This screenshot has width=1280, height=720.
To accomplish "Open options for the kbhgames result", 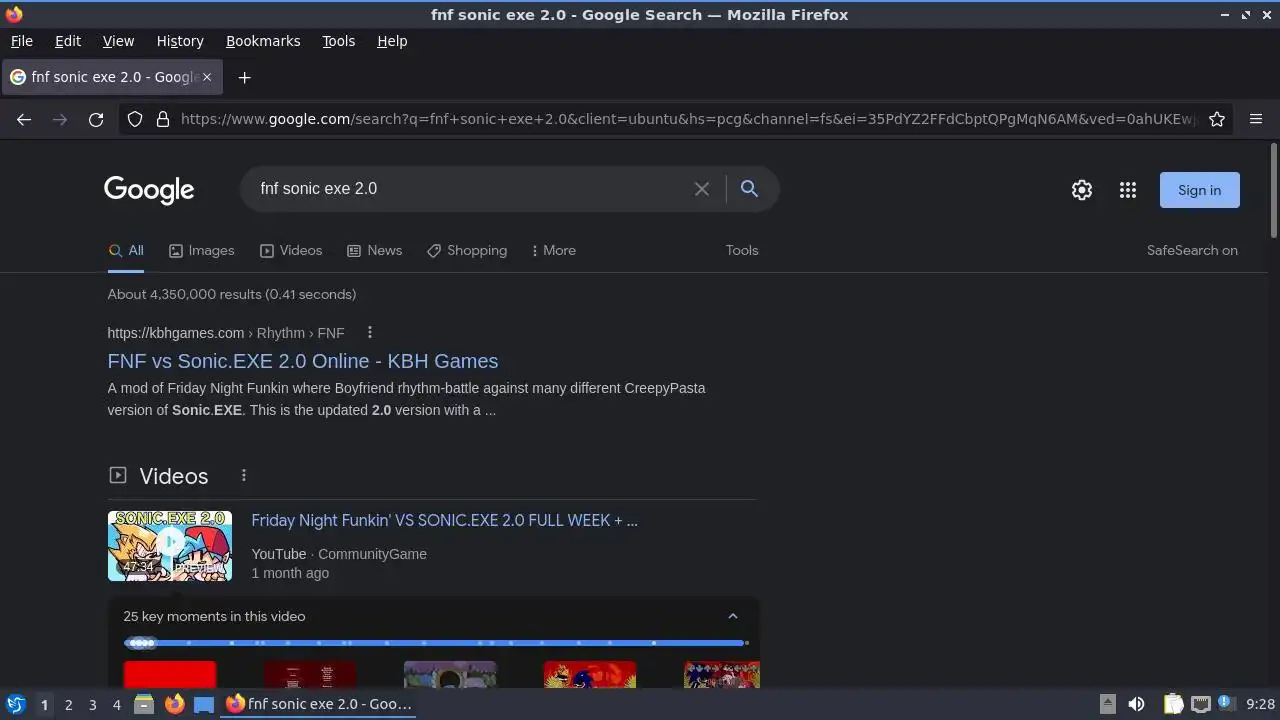I will click(x=370, y=333).
